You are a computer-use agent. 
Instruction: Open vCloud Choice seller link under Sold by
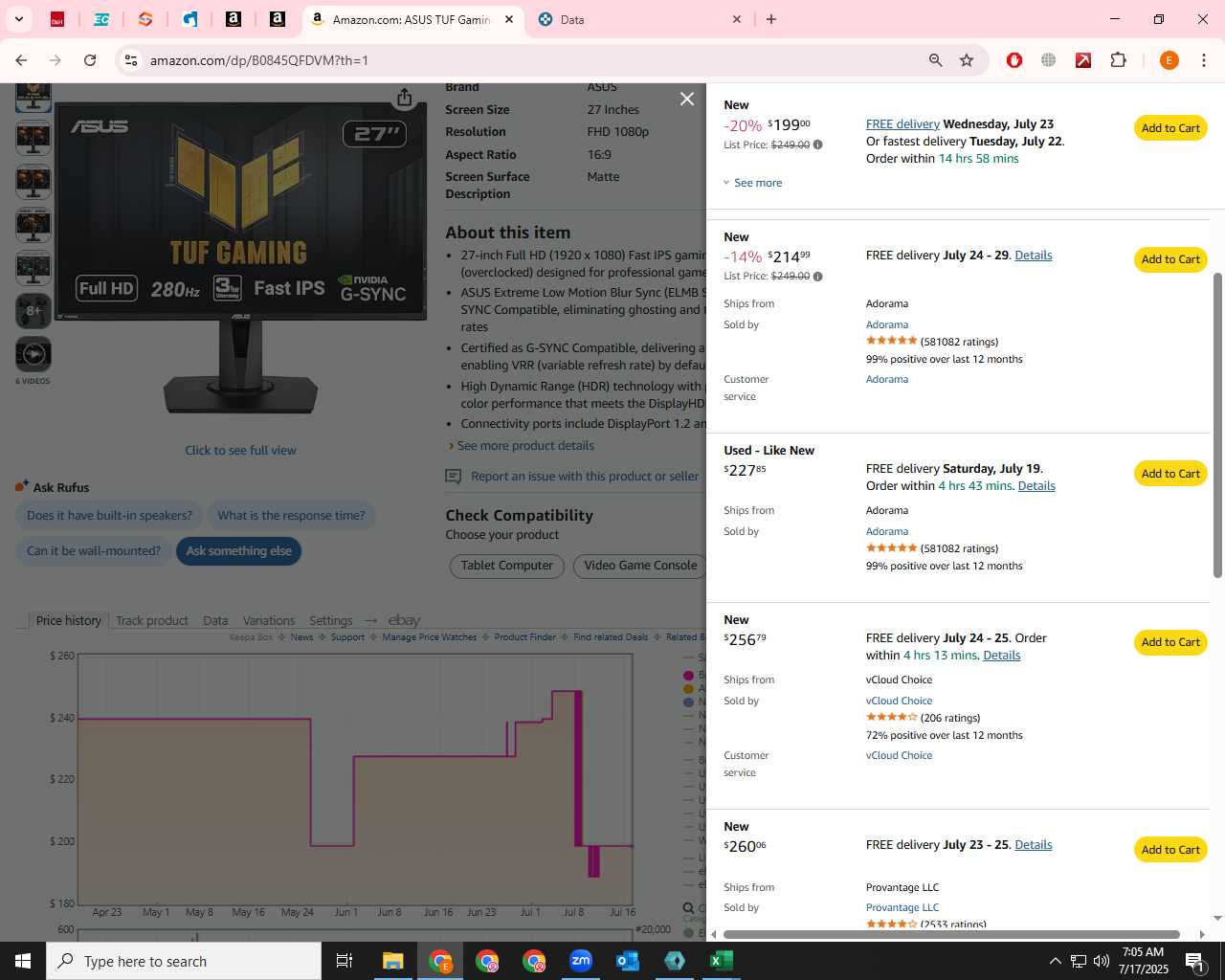899,701
